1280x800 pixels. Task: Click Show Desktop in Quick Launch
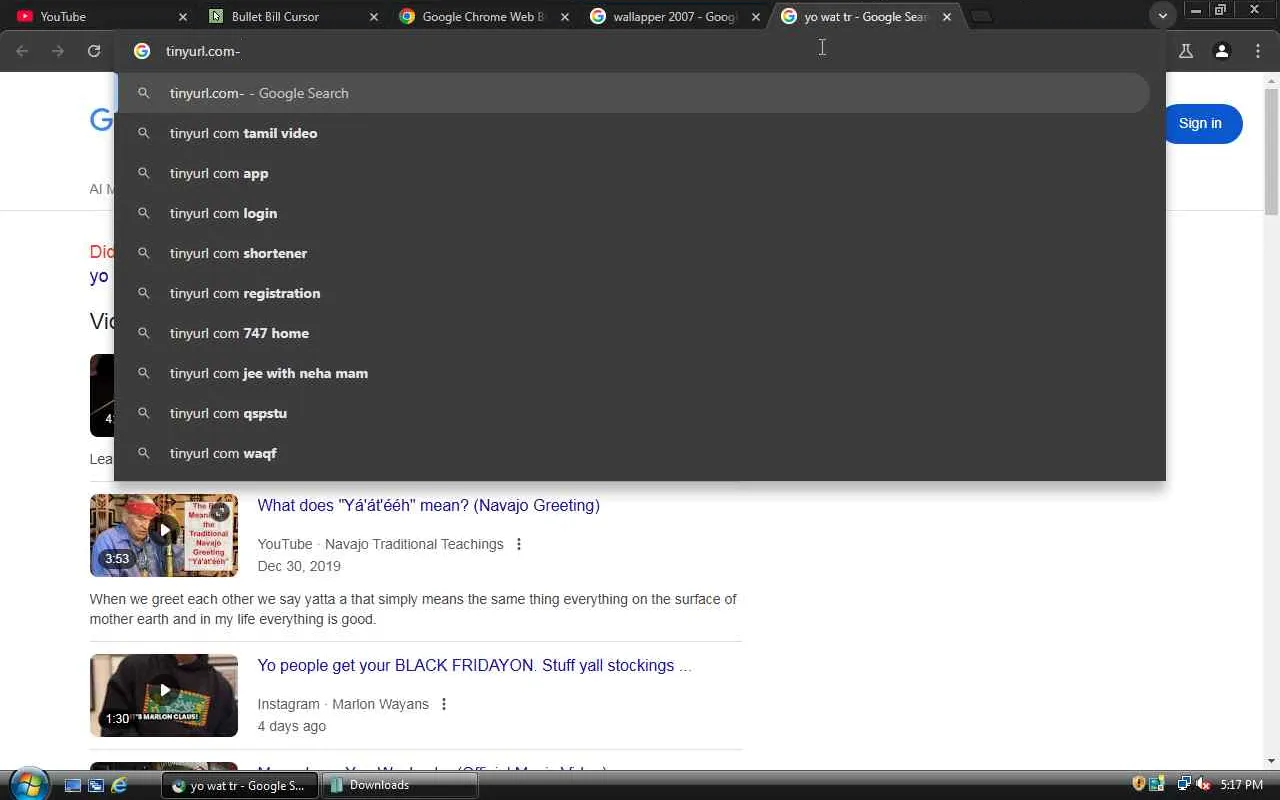pos(73,785)
